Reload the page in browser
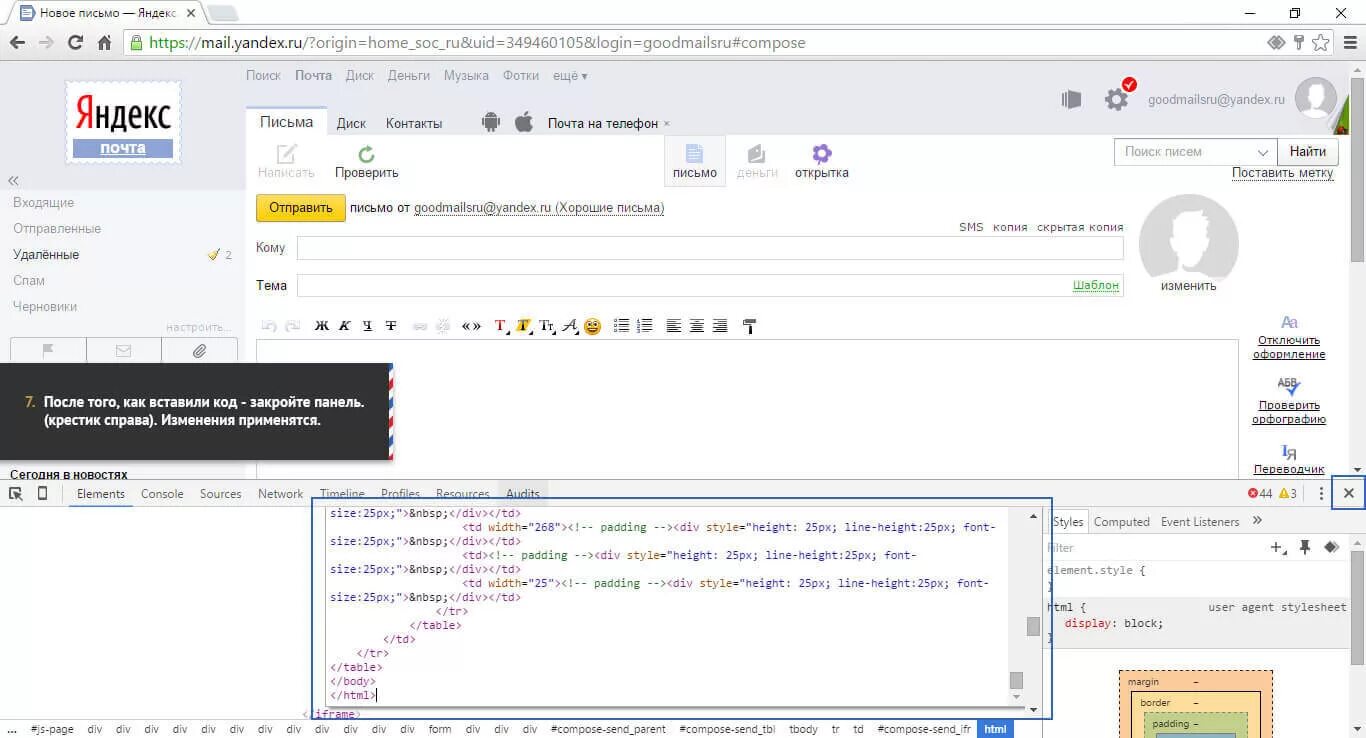1366x738 pixels. pyautogui.click(x=75, y=43)
